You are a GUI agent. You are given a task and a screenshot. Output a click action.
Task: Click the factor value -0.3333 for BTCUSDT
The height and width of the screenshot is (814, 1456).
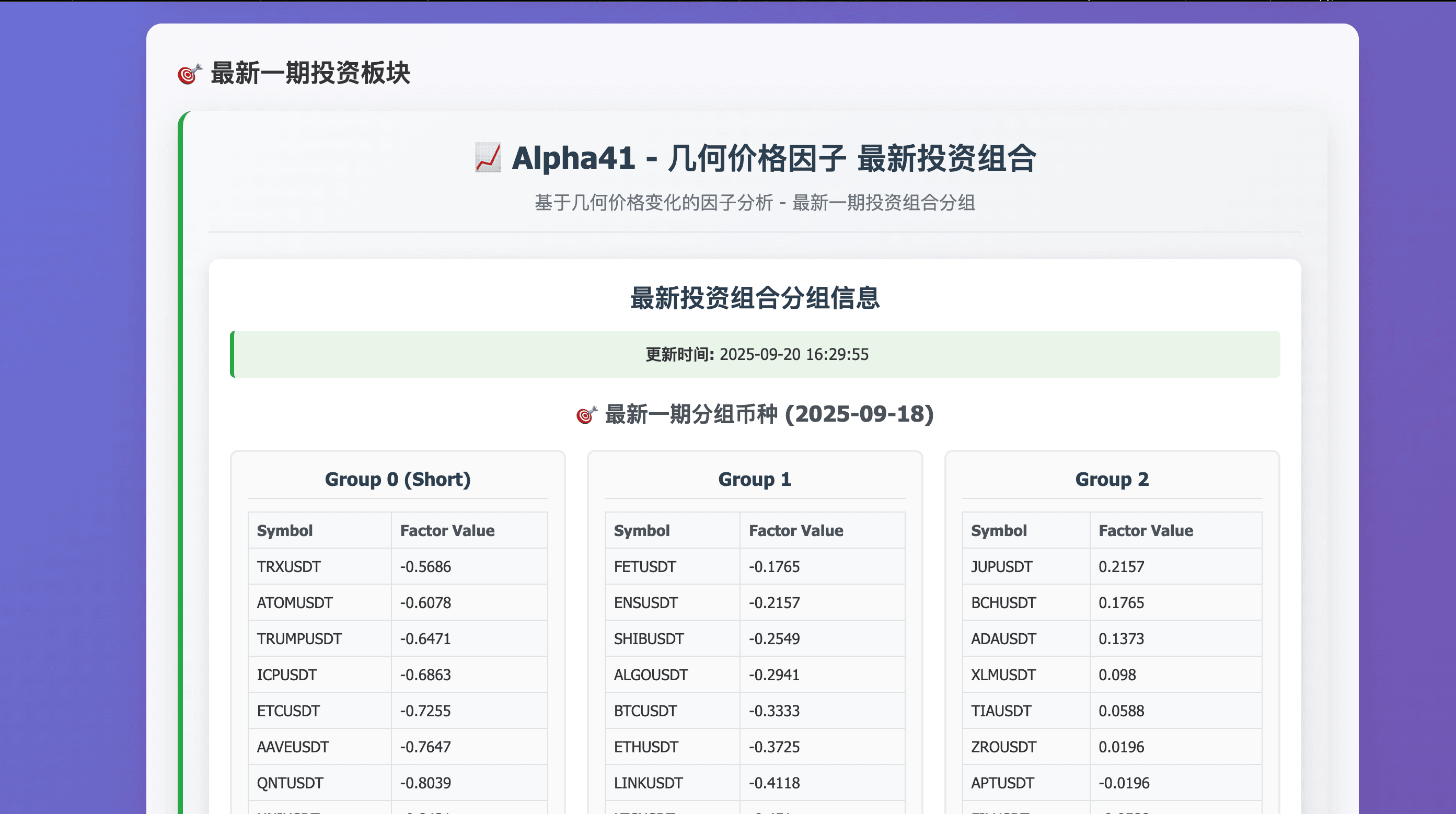(x=775, y=711)
